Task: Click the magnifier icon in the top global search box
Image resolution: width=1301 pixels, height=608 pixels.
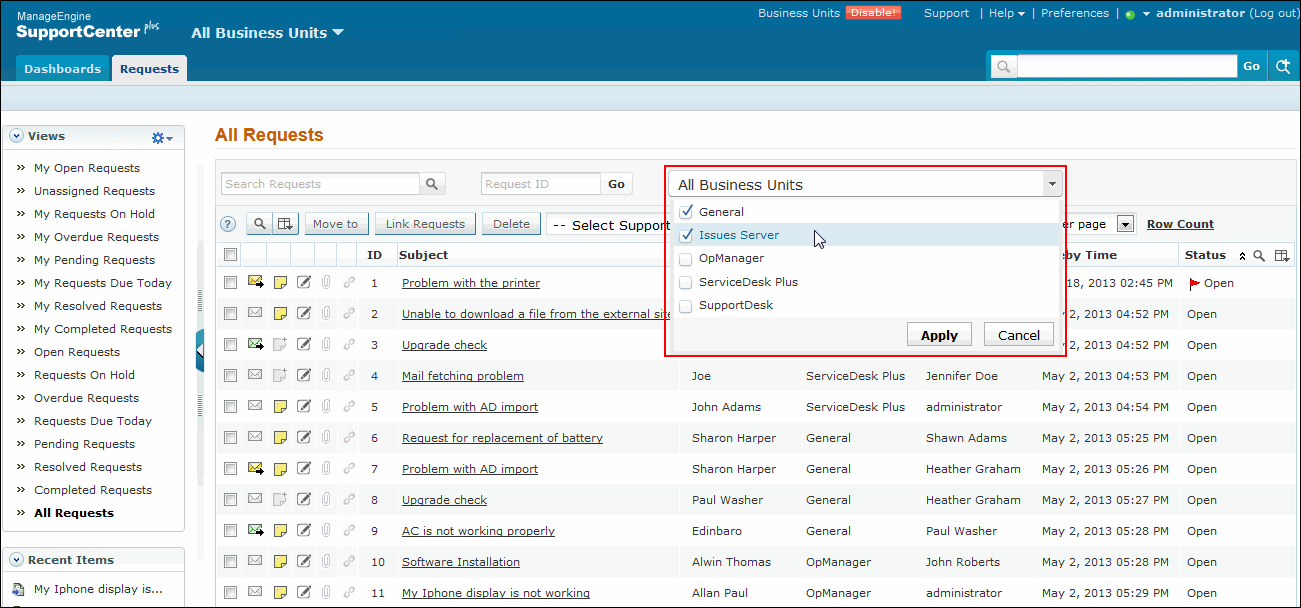Action: pyautogui.click(x=1003, y=67)
